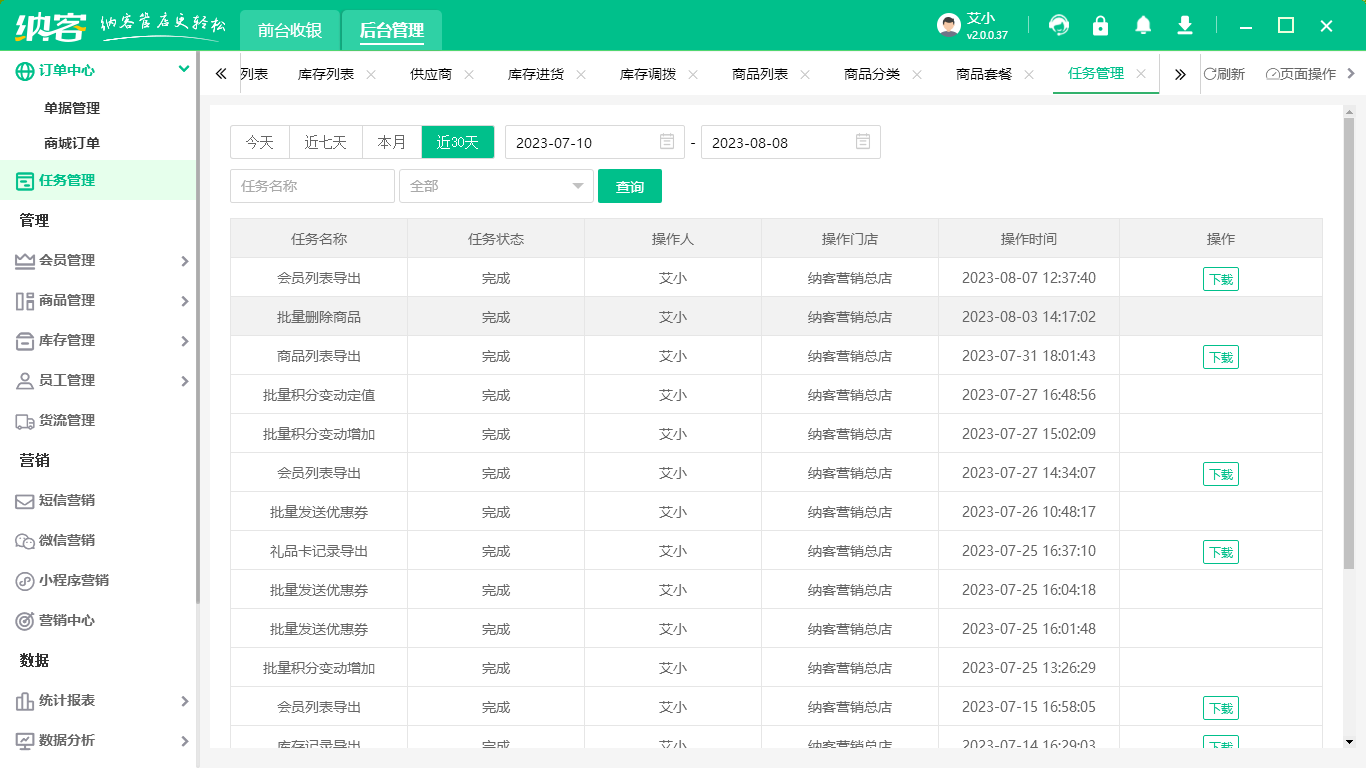Close the 商品套餐 tab
The height and width of the screenshot is (768, 1366).
tap(1029, 74)
